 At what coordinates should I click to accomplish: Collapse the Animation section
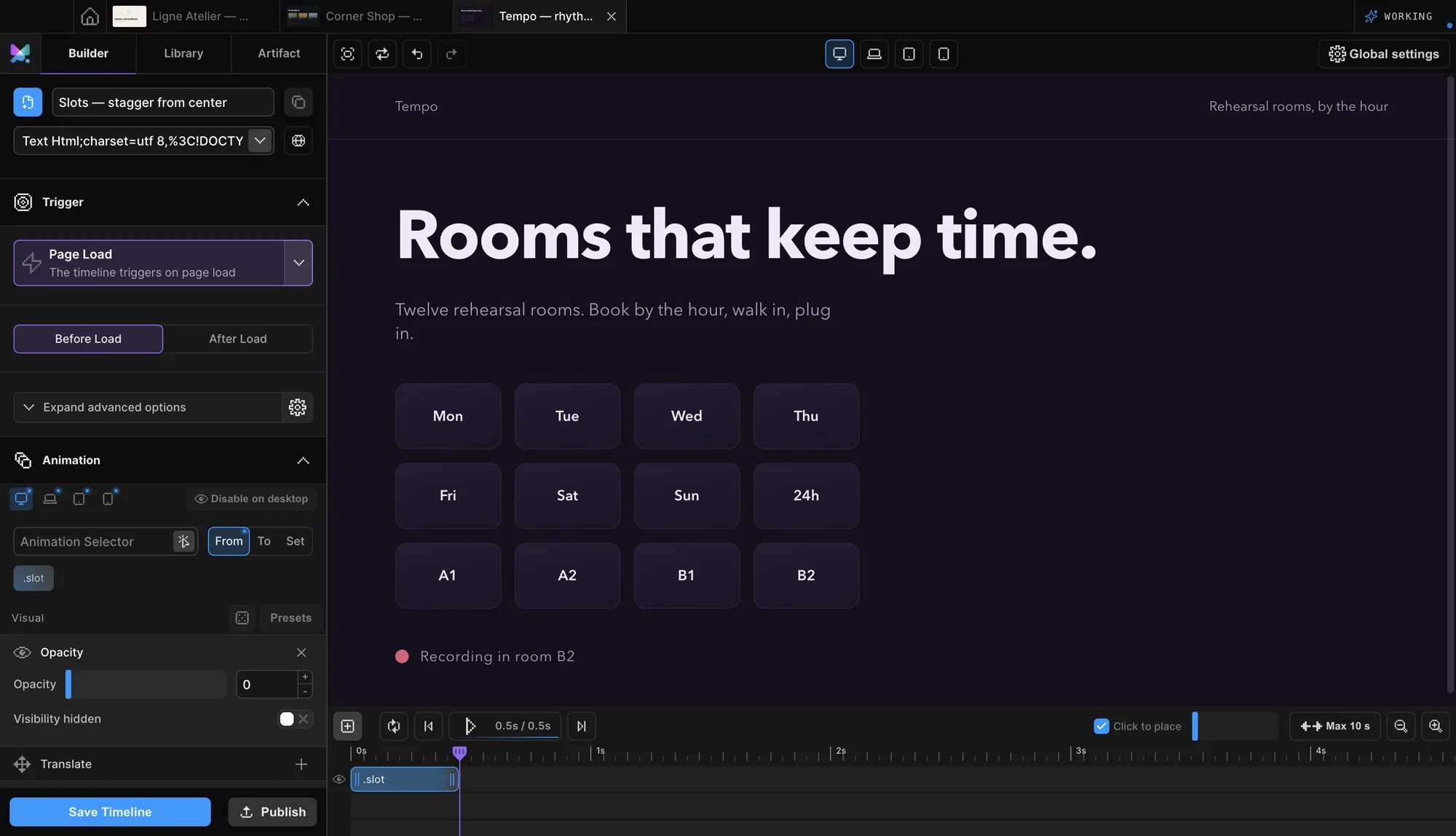coord(303,460)
